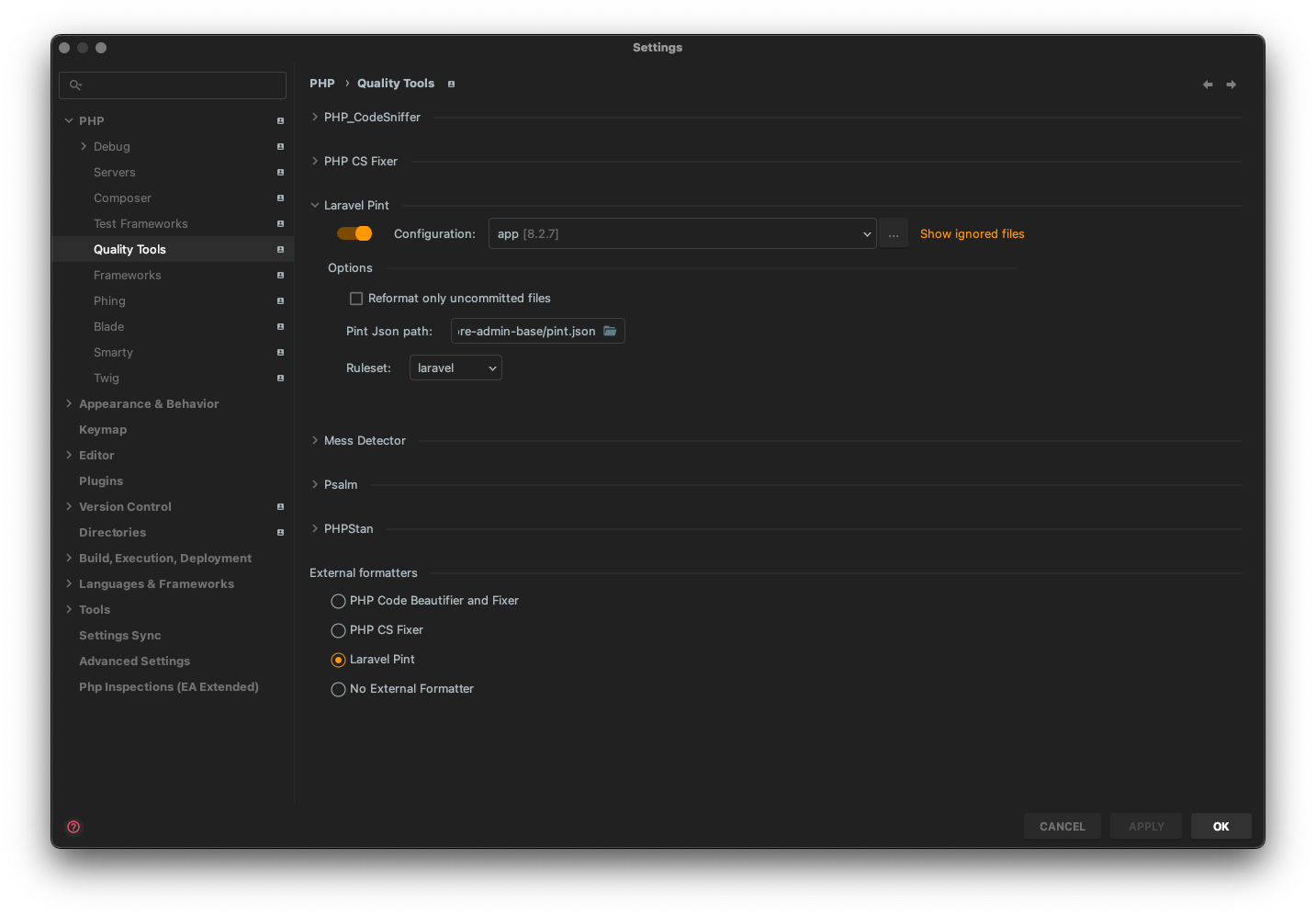Click the forward navigation arrow
1316x916 pixels.
point(1231,84)
